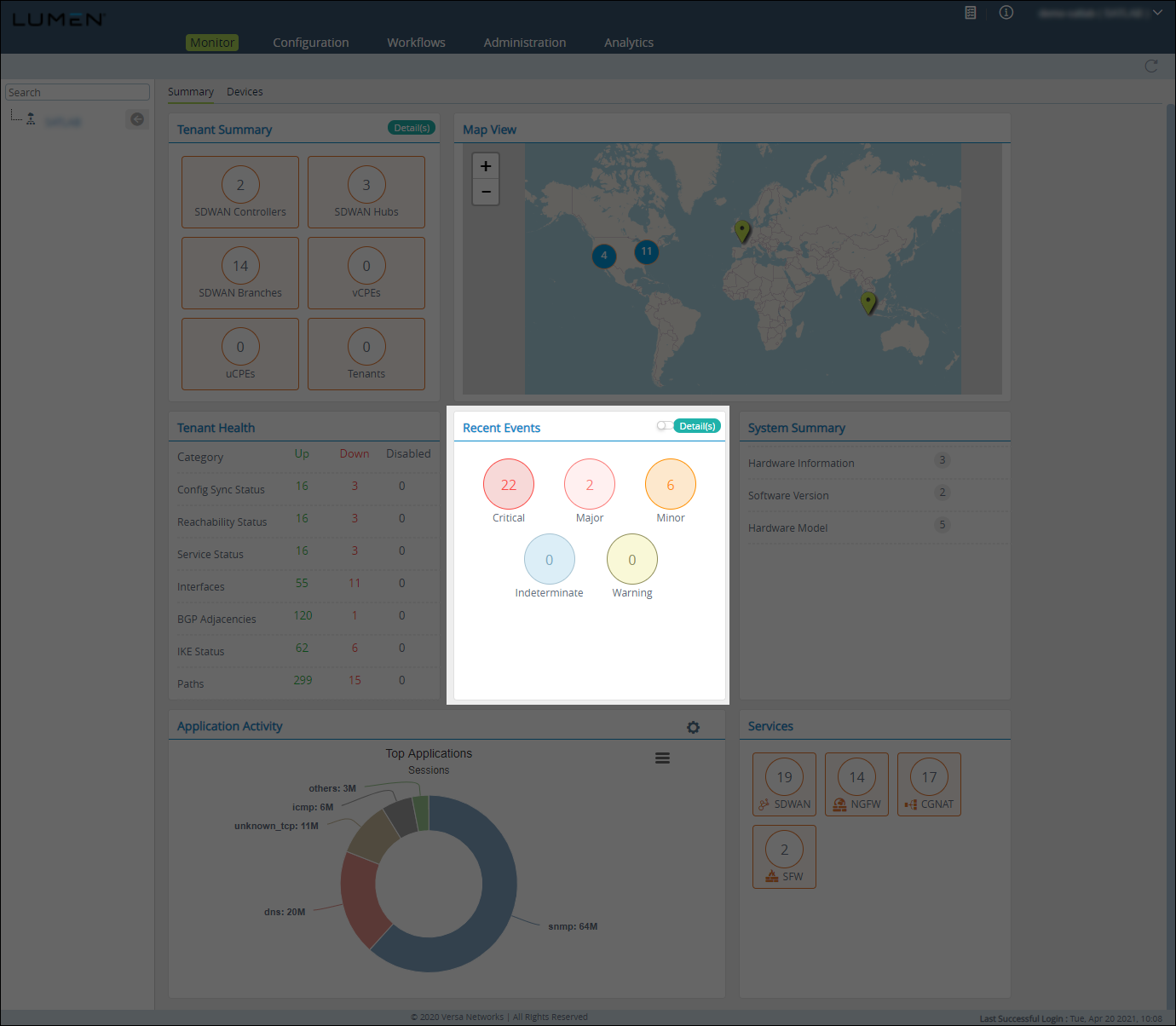Click the green map pin over Europe
The image size is (1176, 1026).
click(742, 229)
